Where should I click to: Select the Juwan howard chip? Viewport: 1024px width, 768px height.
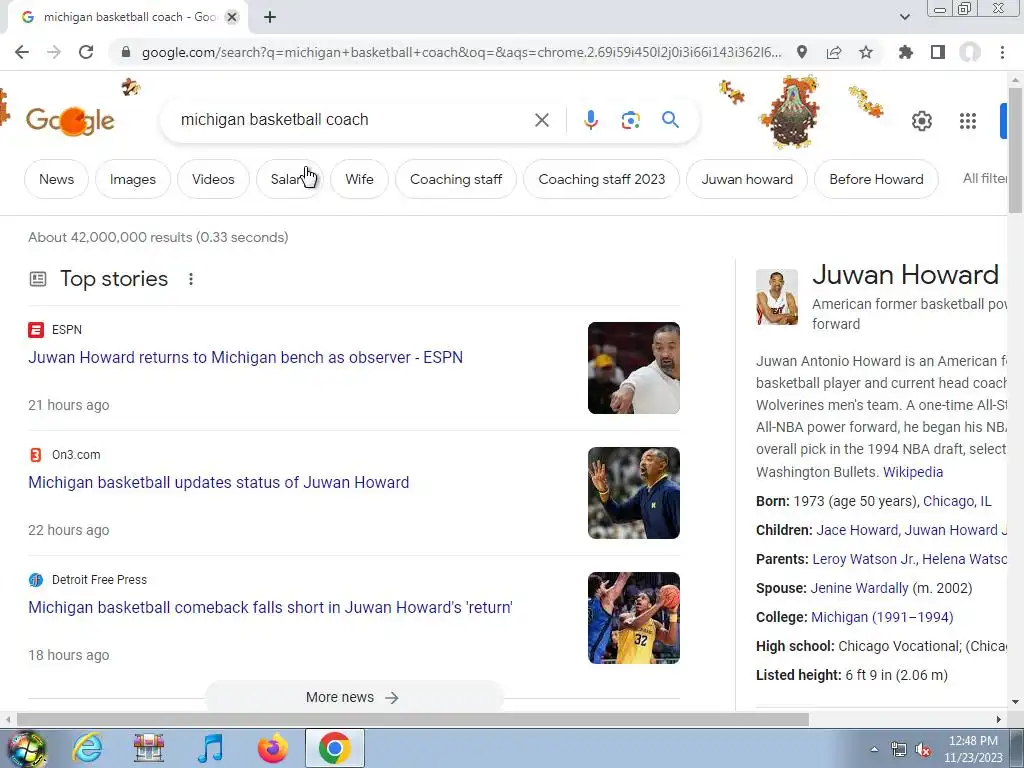(747, 179)
